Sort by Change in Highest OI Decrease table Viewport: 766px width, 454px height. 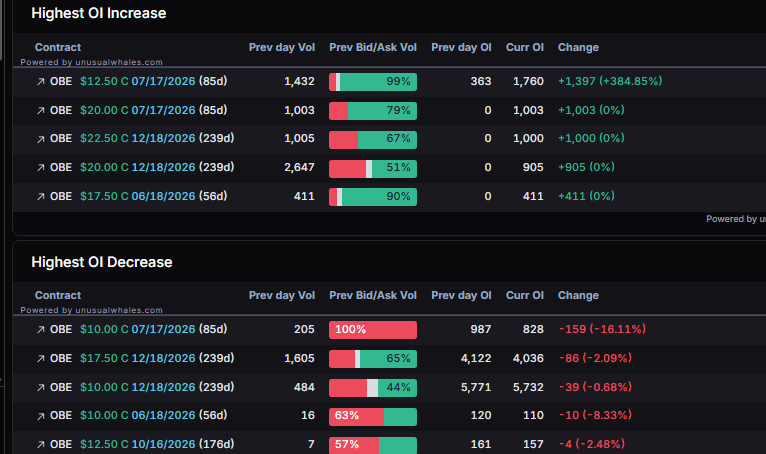(578, 295)
